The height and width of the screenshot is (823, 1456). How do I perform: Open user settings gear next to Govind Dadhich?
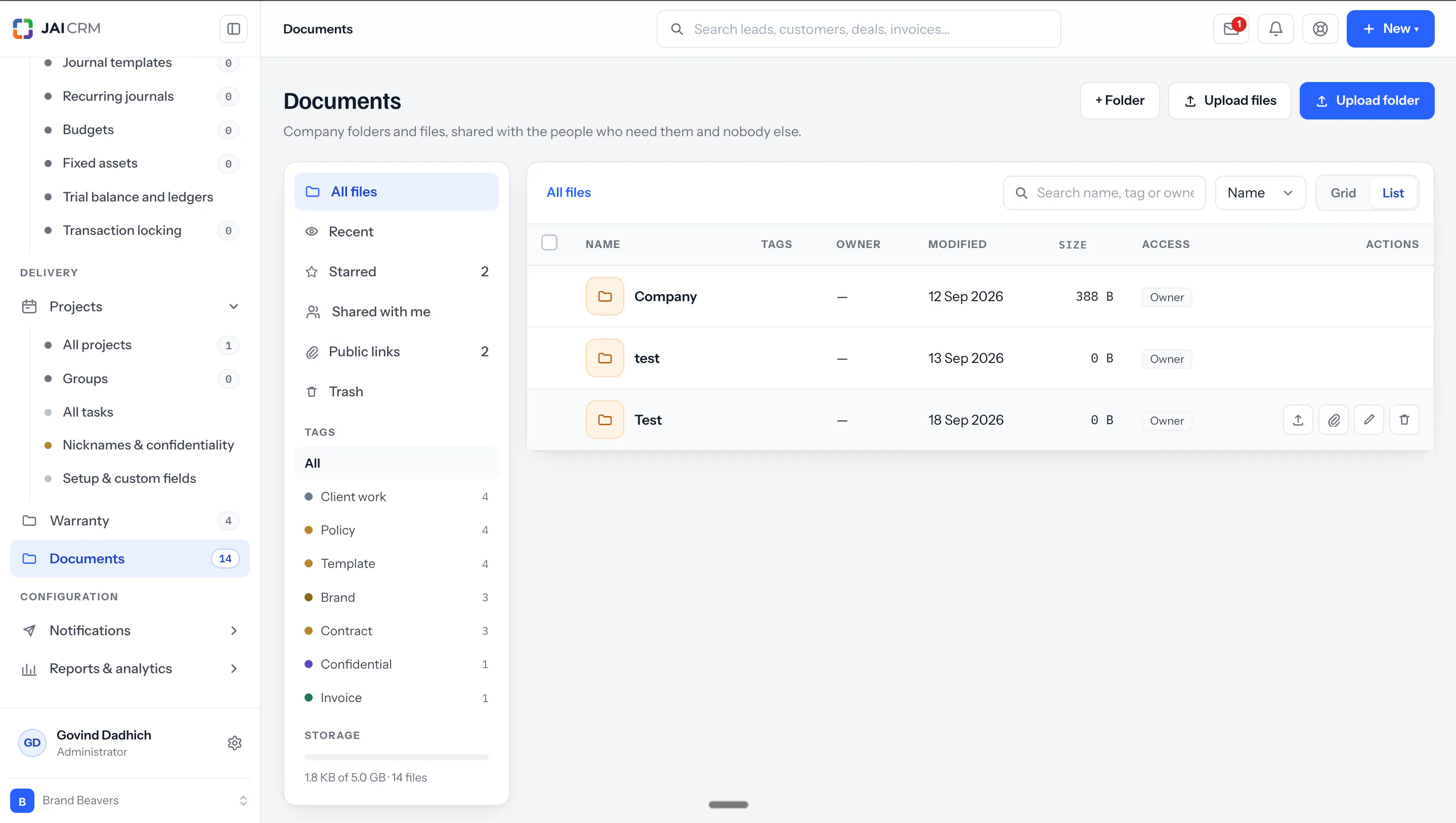(235, 743)
